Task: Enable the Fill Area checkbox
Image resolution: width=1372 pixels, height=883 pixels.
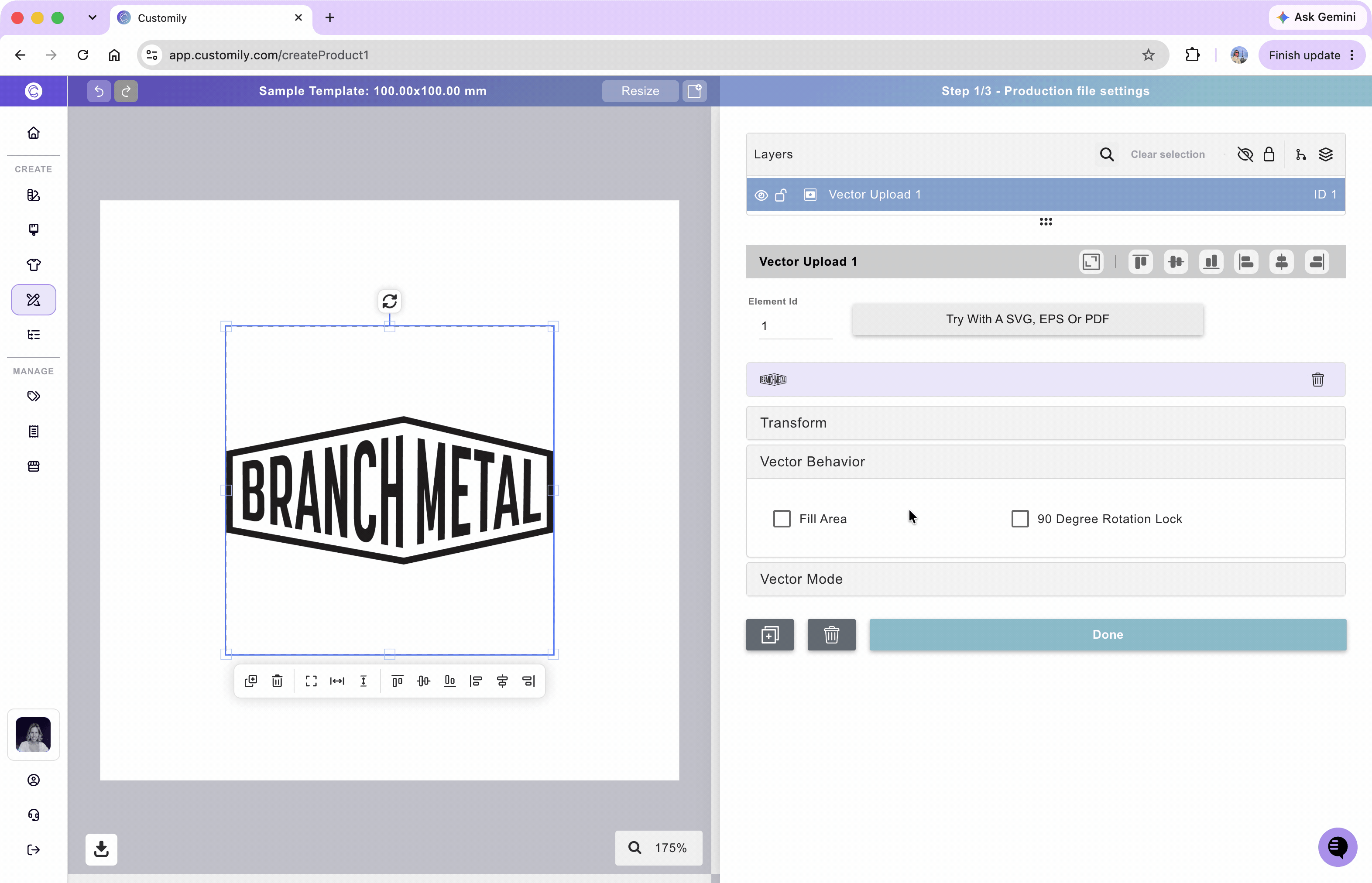Action: click(782, 519)
